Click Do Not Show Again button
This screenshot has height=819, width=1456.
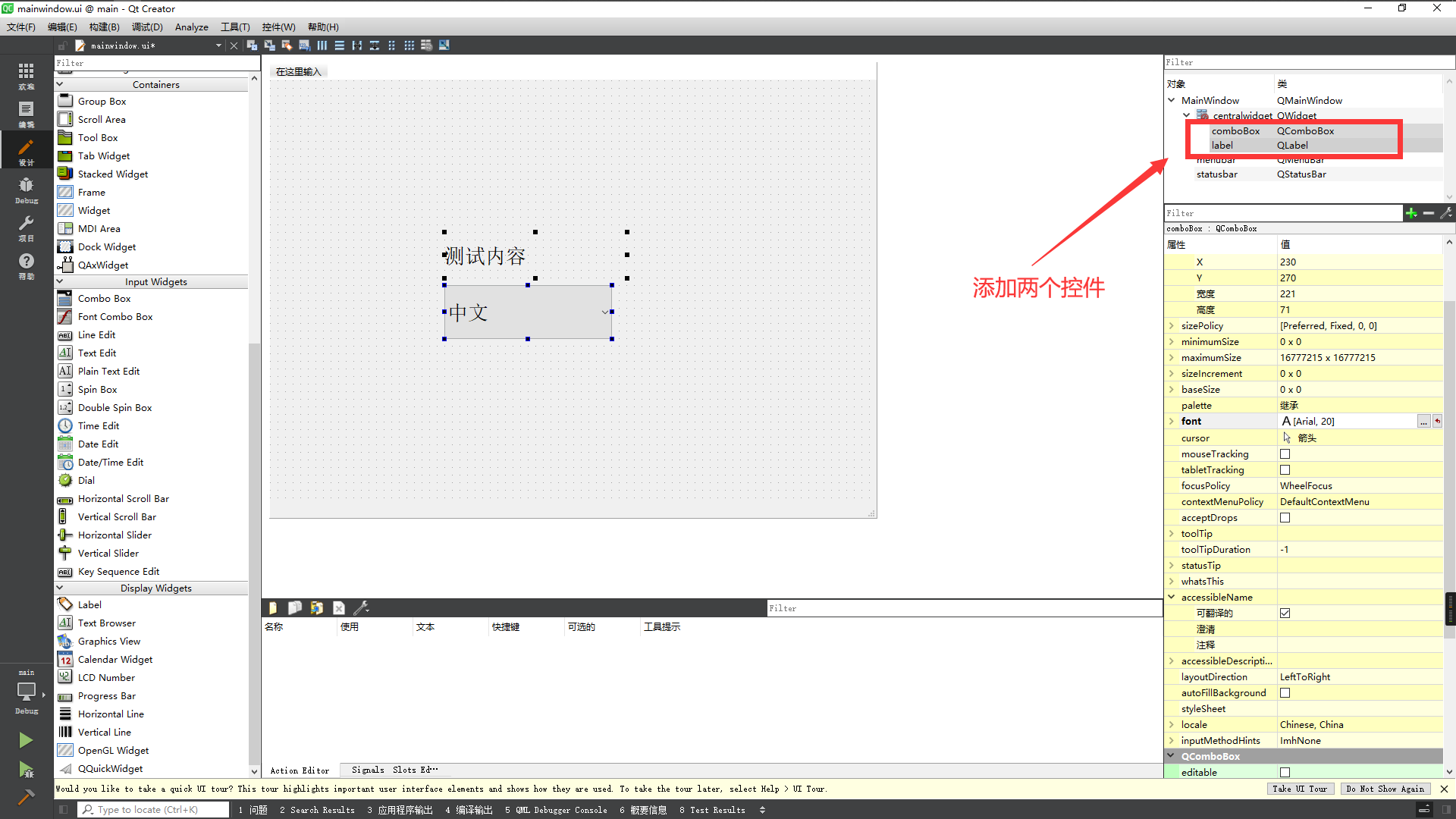click(x=1386, y=789)
